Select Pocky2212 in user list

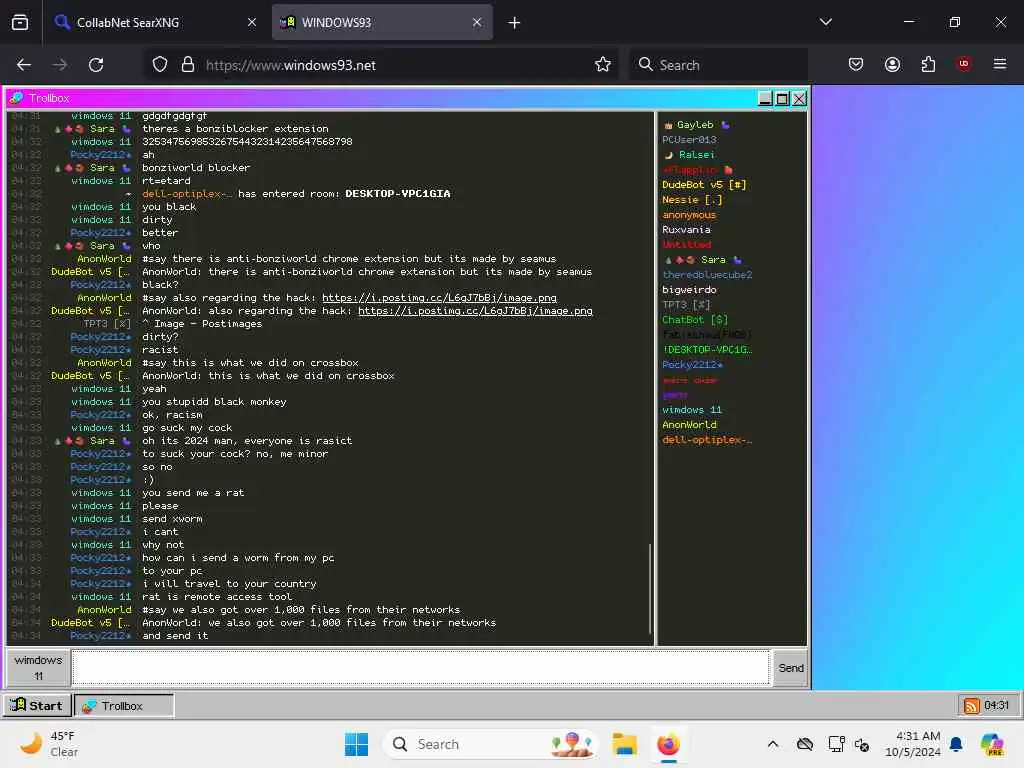[x=692, y=365]
